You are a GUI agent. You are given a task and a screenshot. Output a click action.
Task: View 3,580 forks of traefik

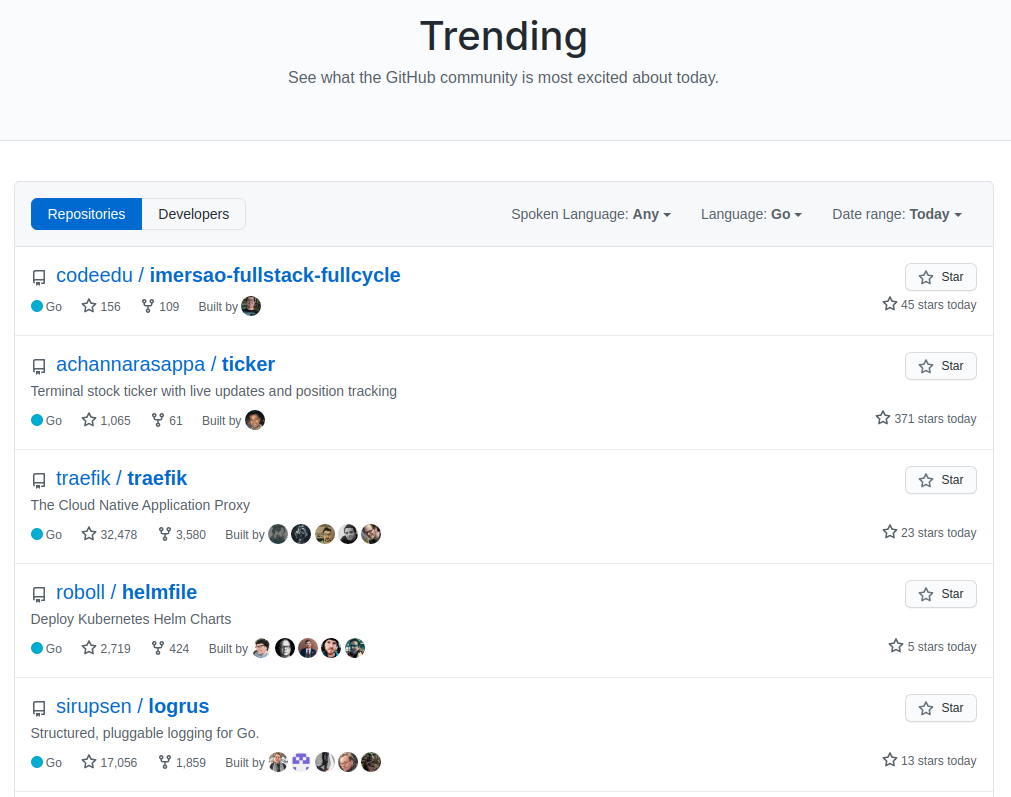[x=182, y=535]
